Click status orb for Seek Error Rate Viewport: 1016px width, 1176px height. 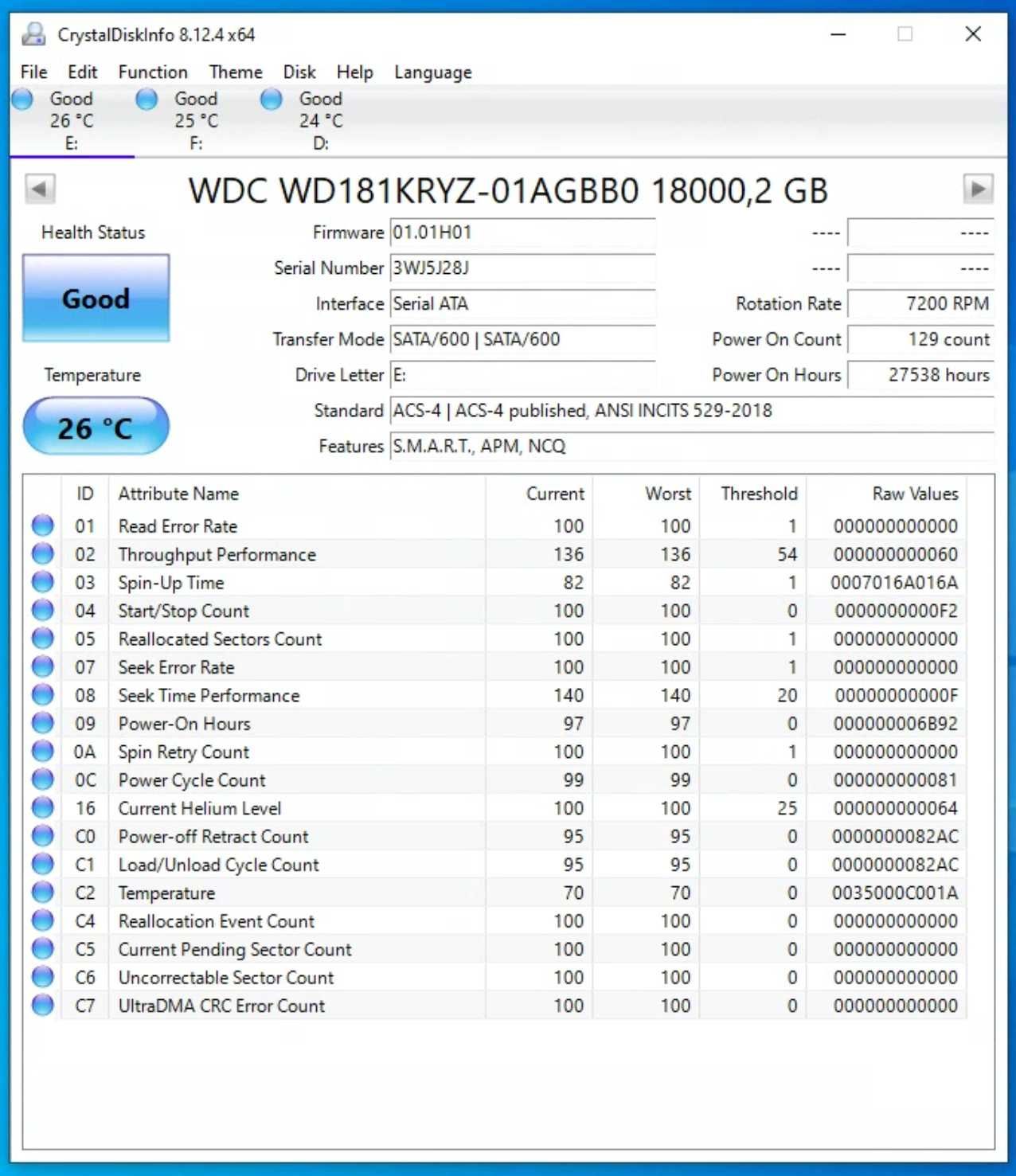coord(42,666)
